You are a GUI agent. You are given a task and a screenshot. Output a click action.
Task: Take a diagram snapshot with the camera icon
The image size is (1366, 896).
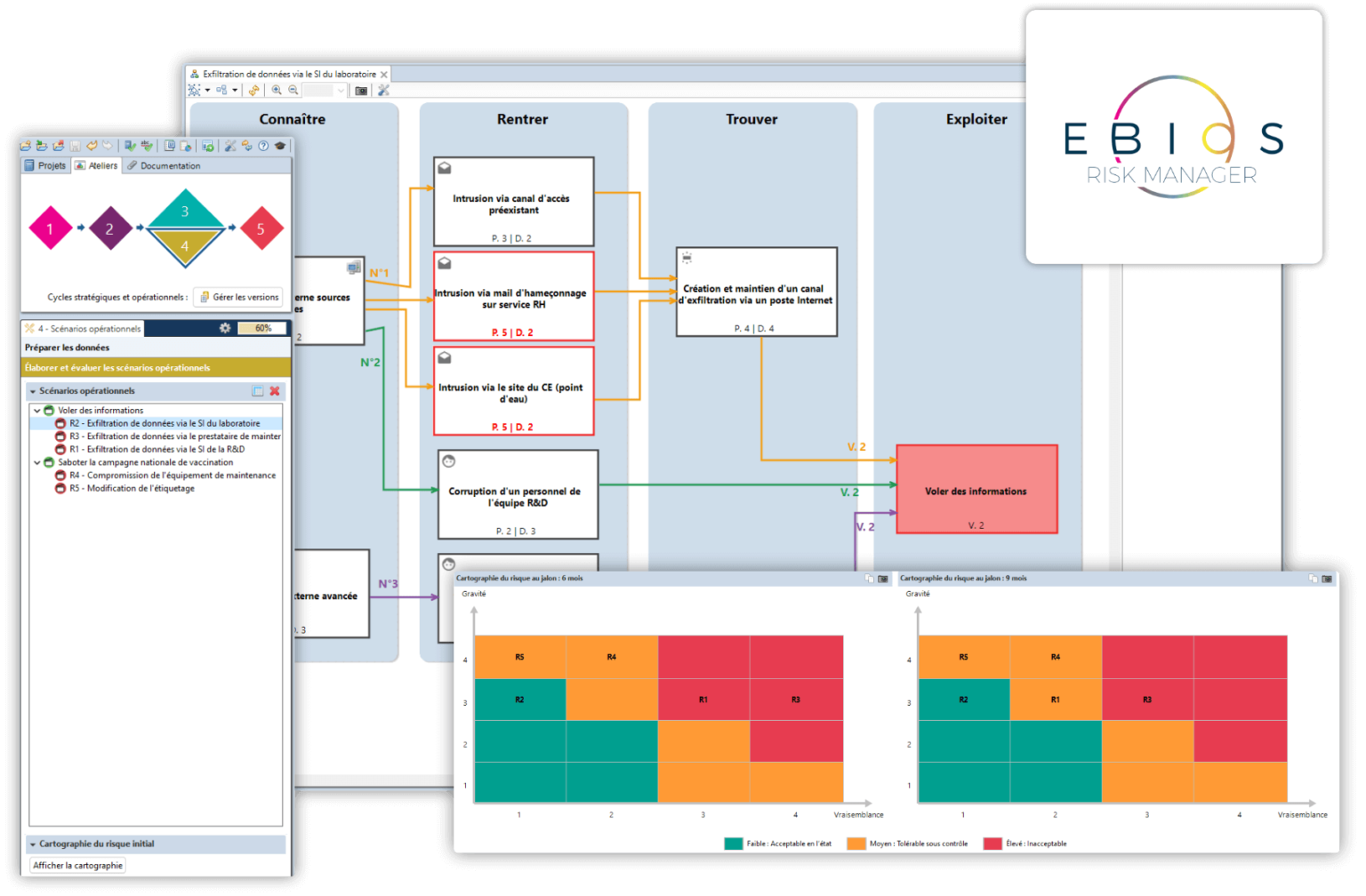[361, 91]
